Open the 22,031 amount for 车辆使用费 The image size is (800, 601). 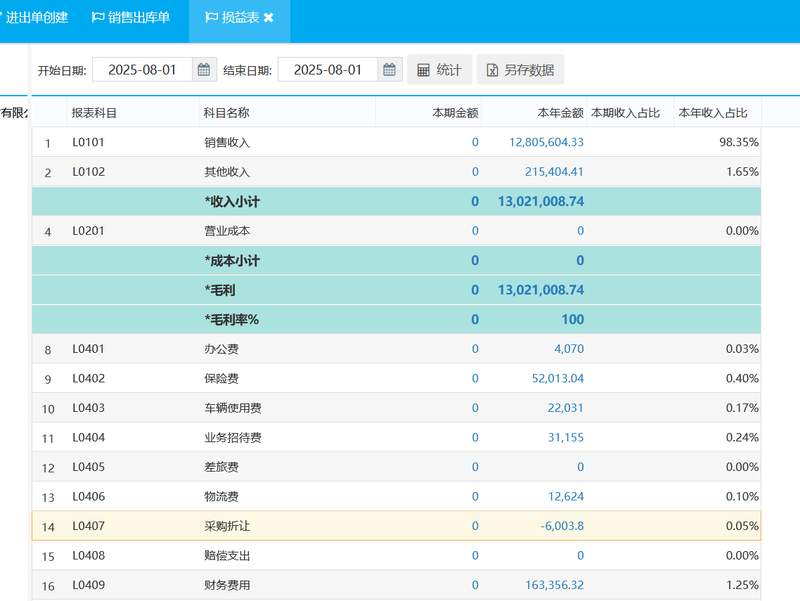pos(565,408)
